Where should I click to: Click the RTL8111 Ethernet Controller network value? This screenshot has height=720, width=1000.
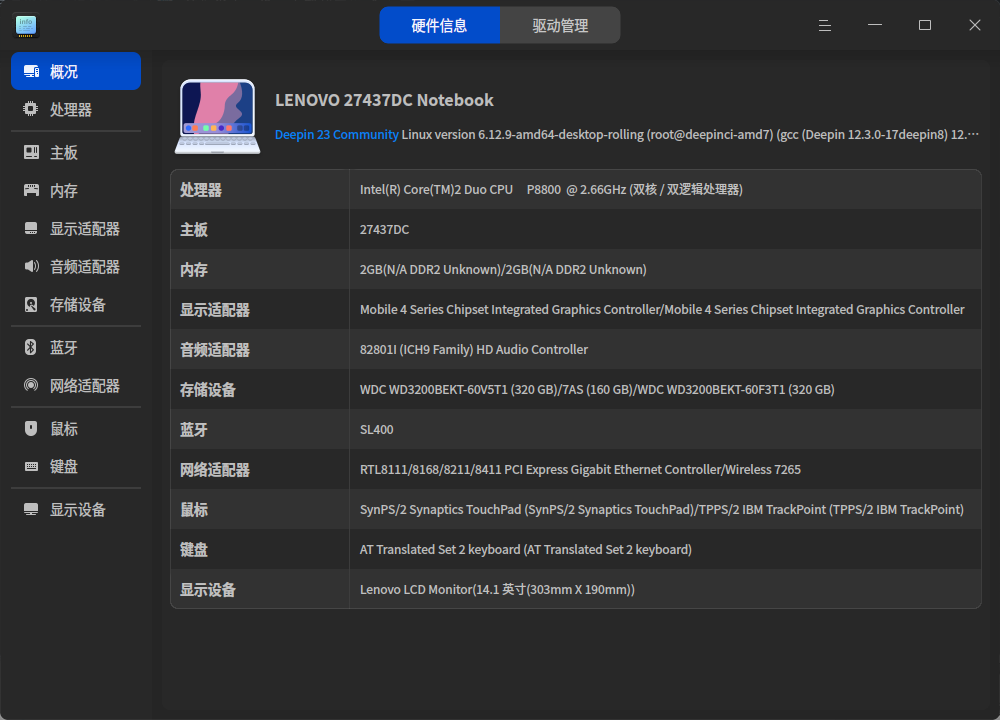click(x=580, y=469)
